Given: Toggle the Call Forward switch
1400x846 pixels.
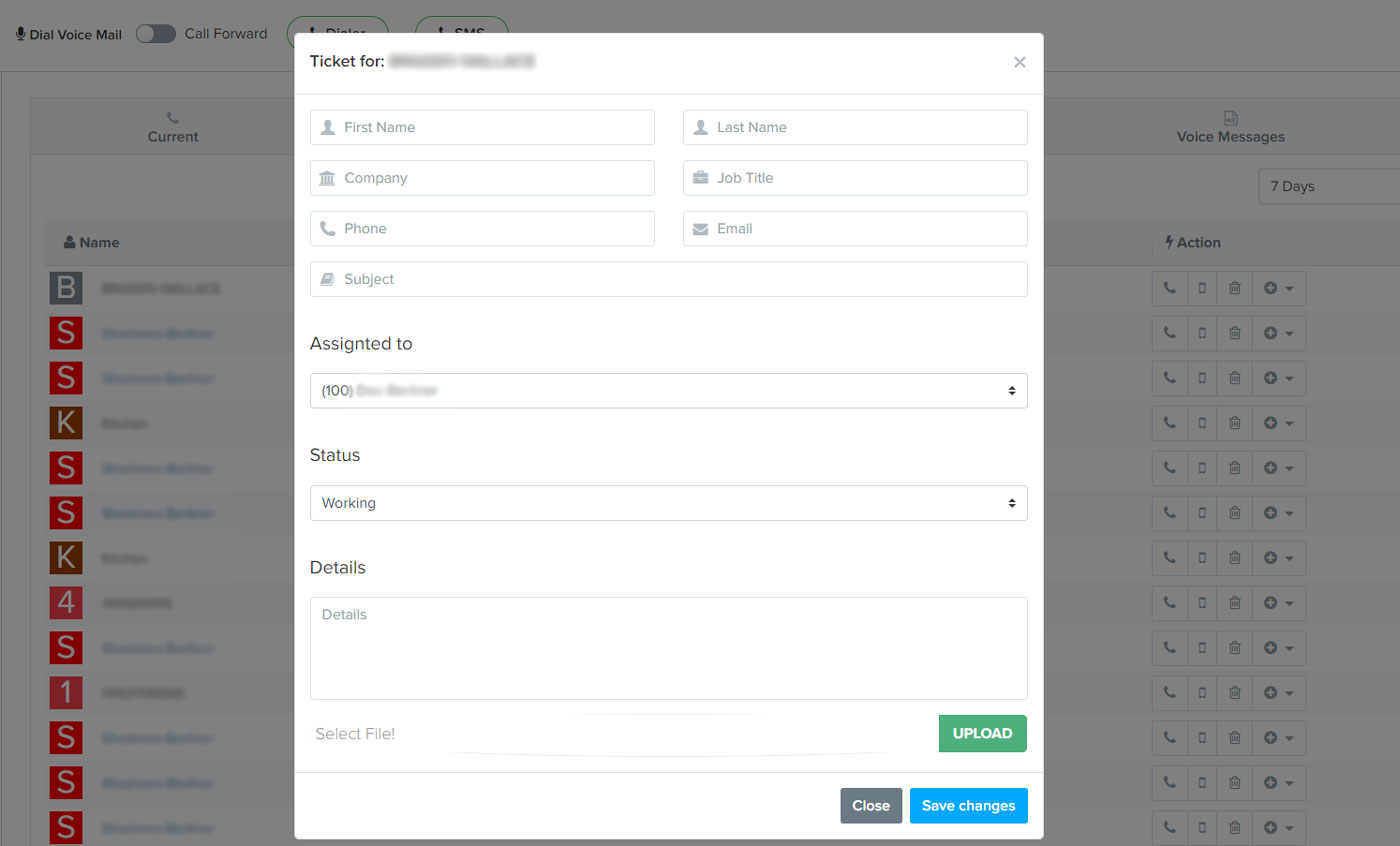Looking at the screenshot, I should (156, 33).
